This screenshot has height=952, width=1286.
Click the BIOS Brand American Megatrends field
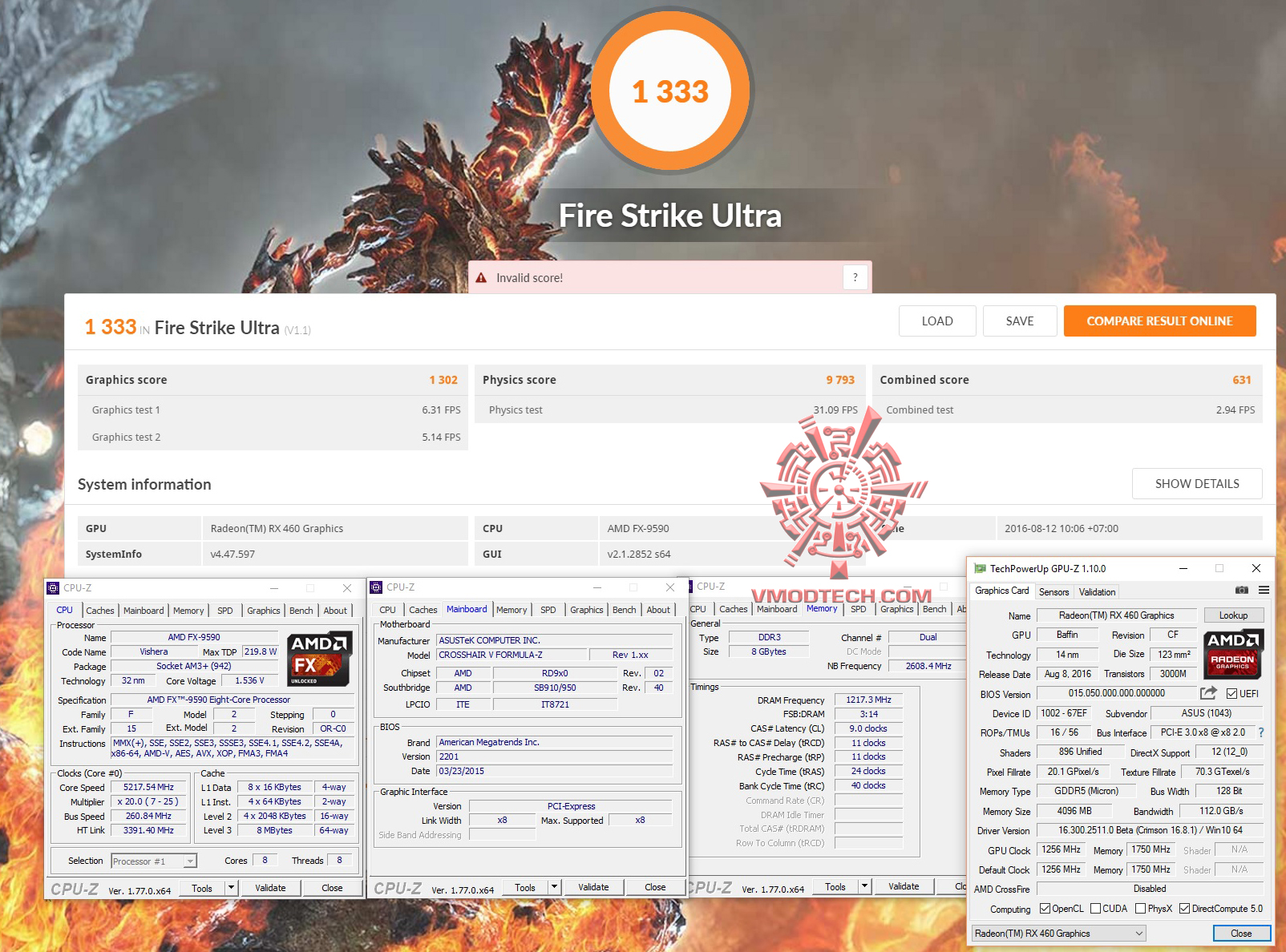554,742
